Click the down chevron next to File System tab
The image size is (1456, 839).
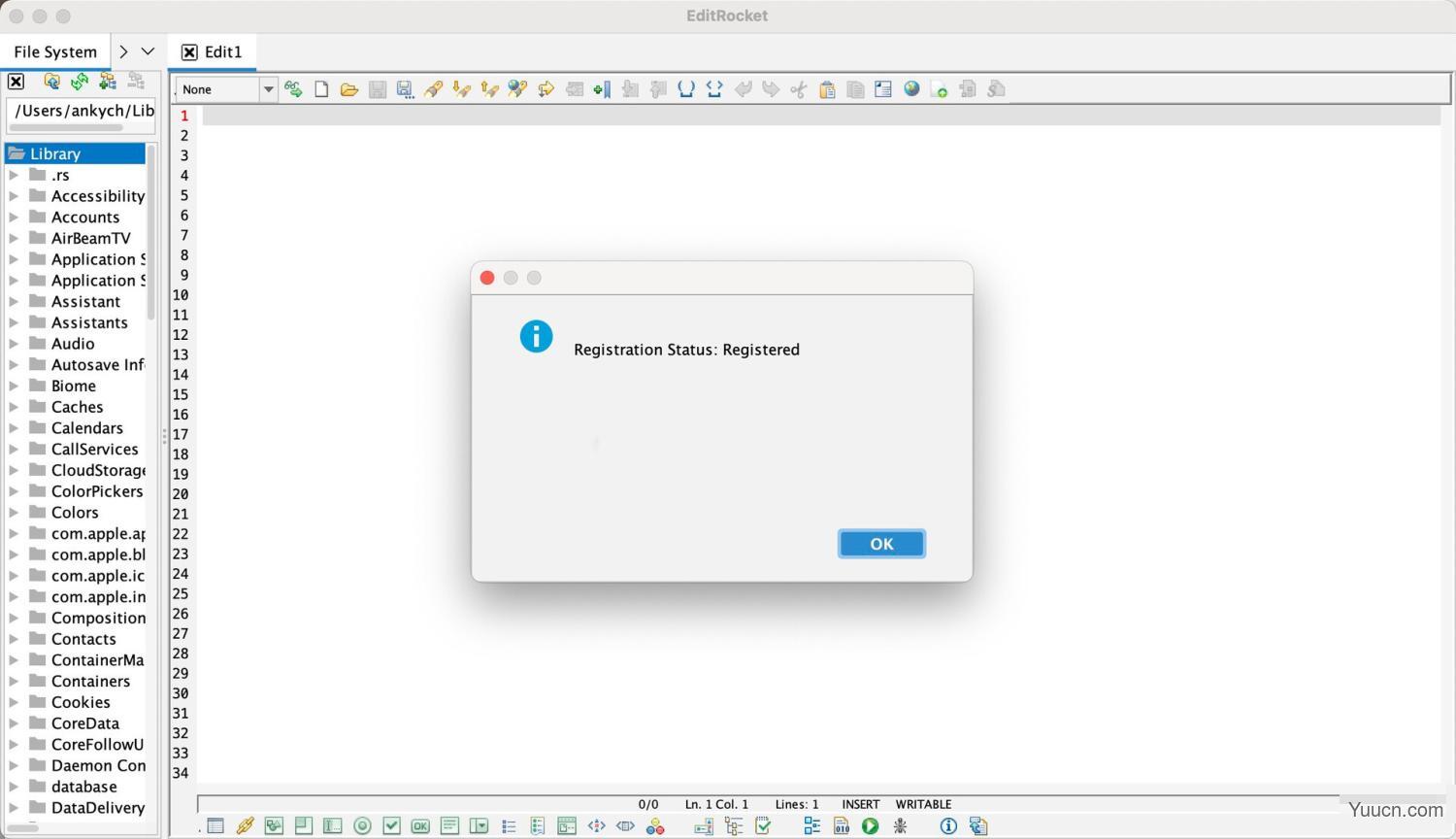pos(148,51)
